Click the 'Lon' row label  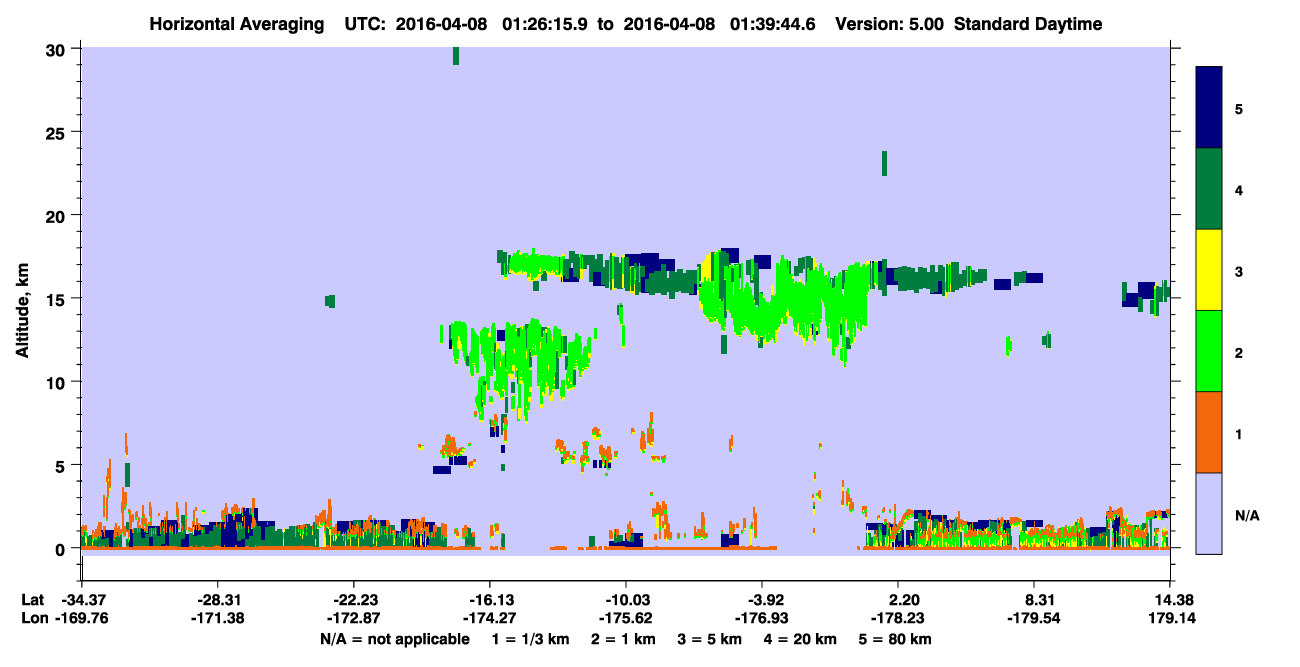(x=33, y=619)
